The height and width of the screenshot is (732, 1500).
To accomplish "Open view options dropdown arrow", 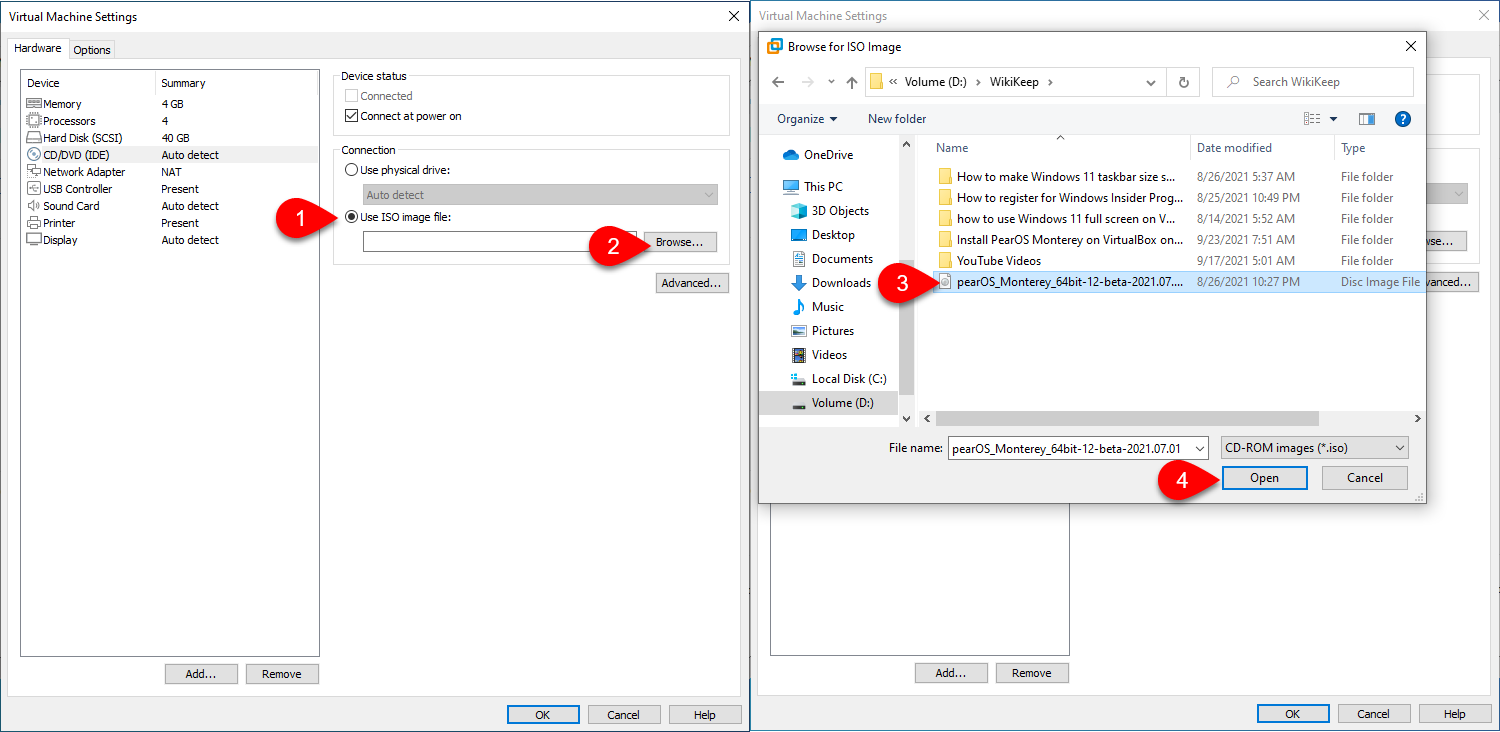I will tap(1333, 119).
